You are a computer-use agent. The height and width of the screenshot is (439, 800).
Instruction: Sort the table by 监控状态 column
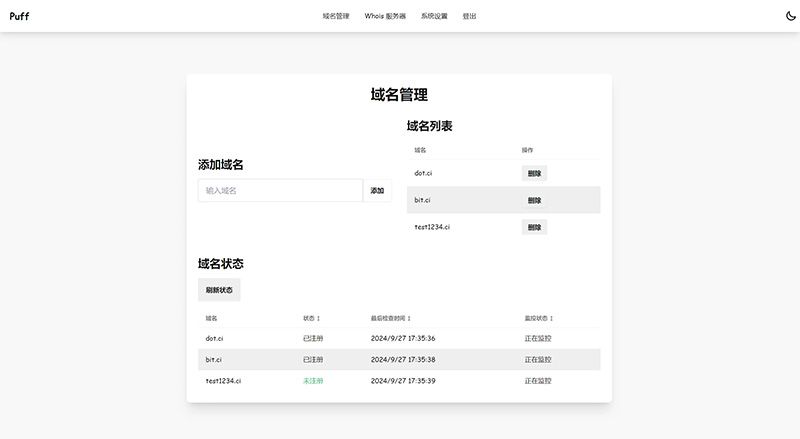[x=539, y=318]
